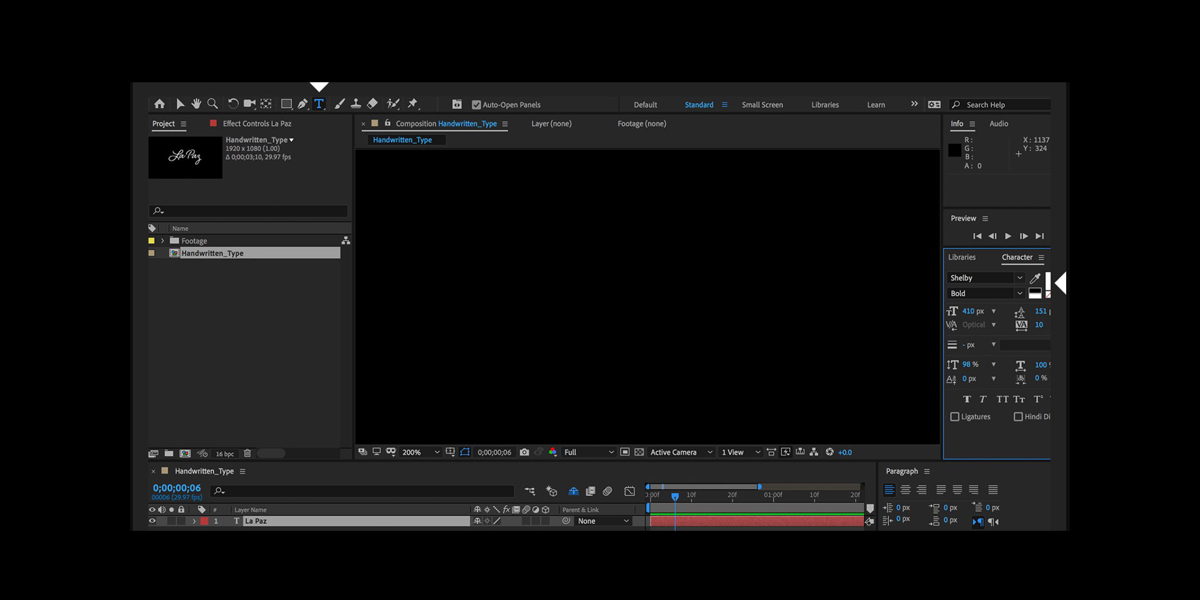Select the Pan Behind anchor point tool
The height and width of the screenshot is (600, 1200).
click(266, 104)
